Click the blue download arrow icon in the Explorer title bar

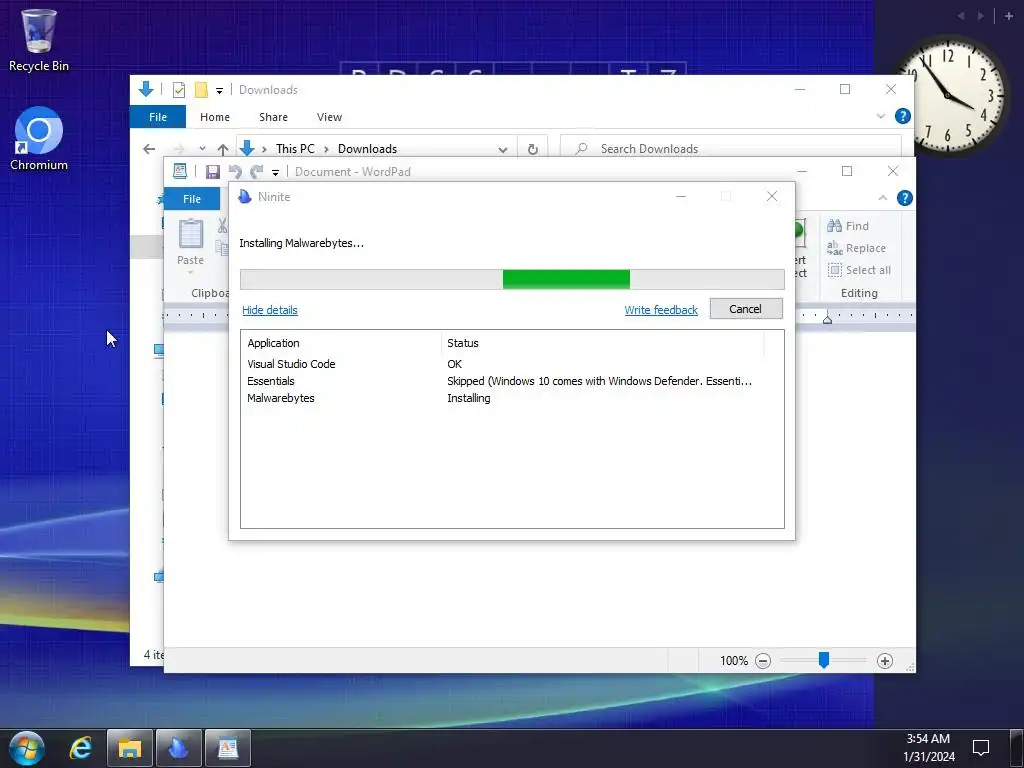pyautogui.click(x=146, y=89)
